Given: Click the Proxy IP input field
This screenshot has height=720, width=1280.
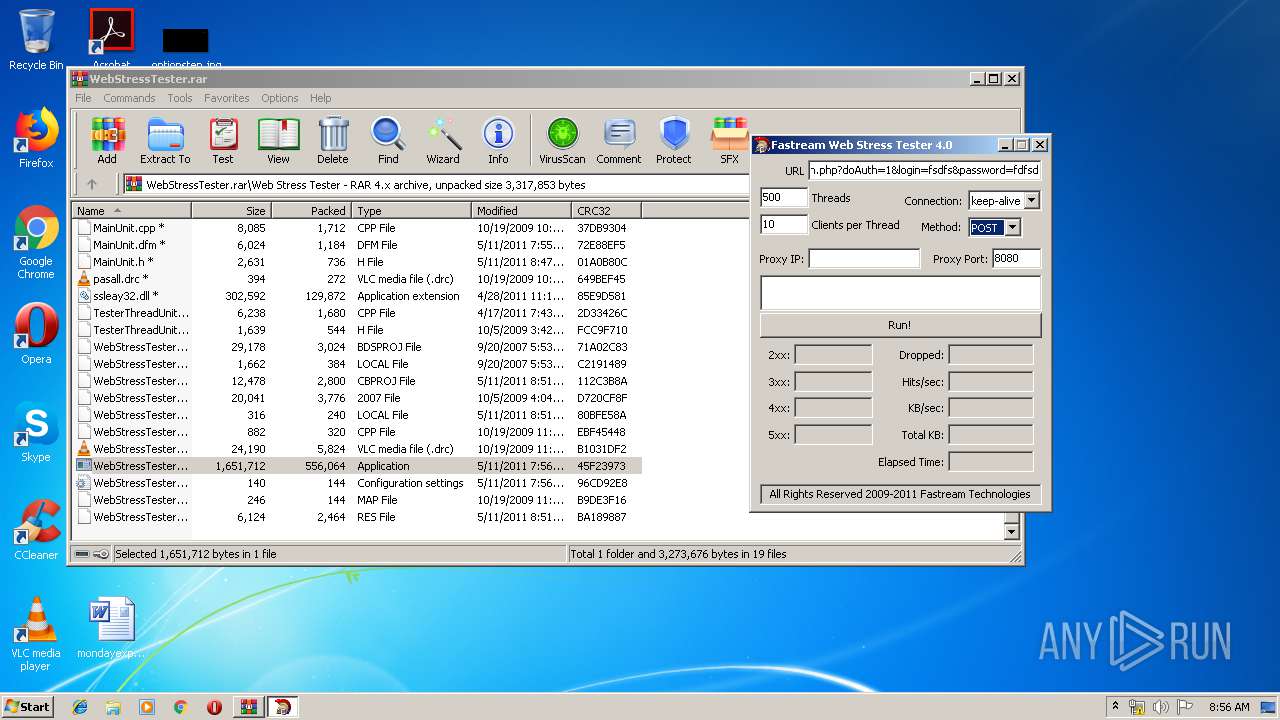Looking at the screenshot, I should pos(864,259).
